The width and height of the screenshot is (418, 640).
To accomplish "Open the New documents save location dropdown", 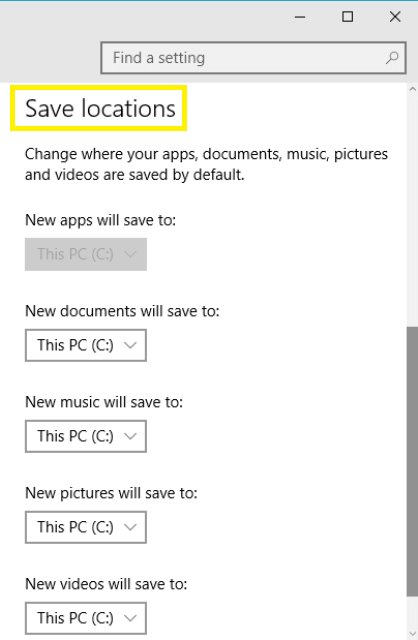I will 86,345.
